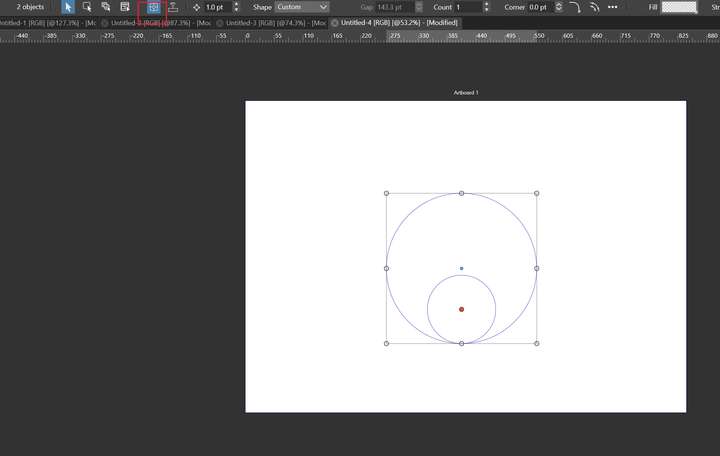This screenshot has width=720, height=456.
Task: Click the "2 objects" selection label
Action: 30,7
